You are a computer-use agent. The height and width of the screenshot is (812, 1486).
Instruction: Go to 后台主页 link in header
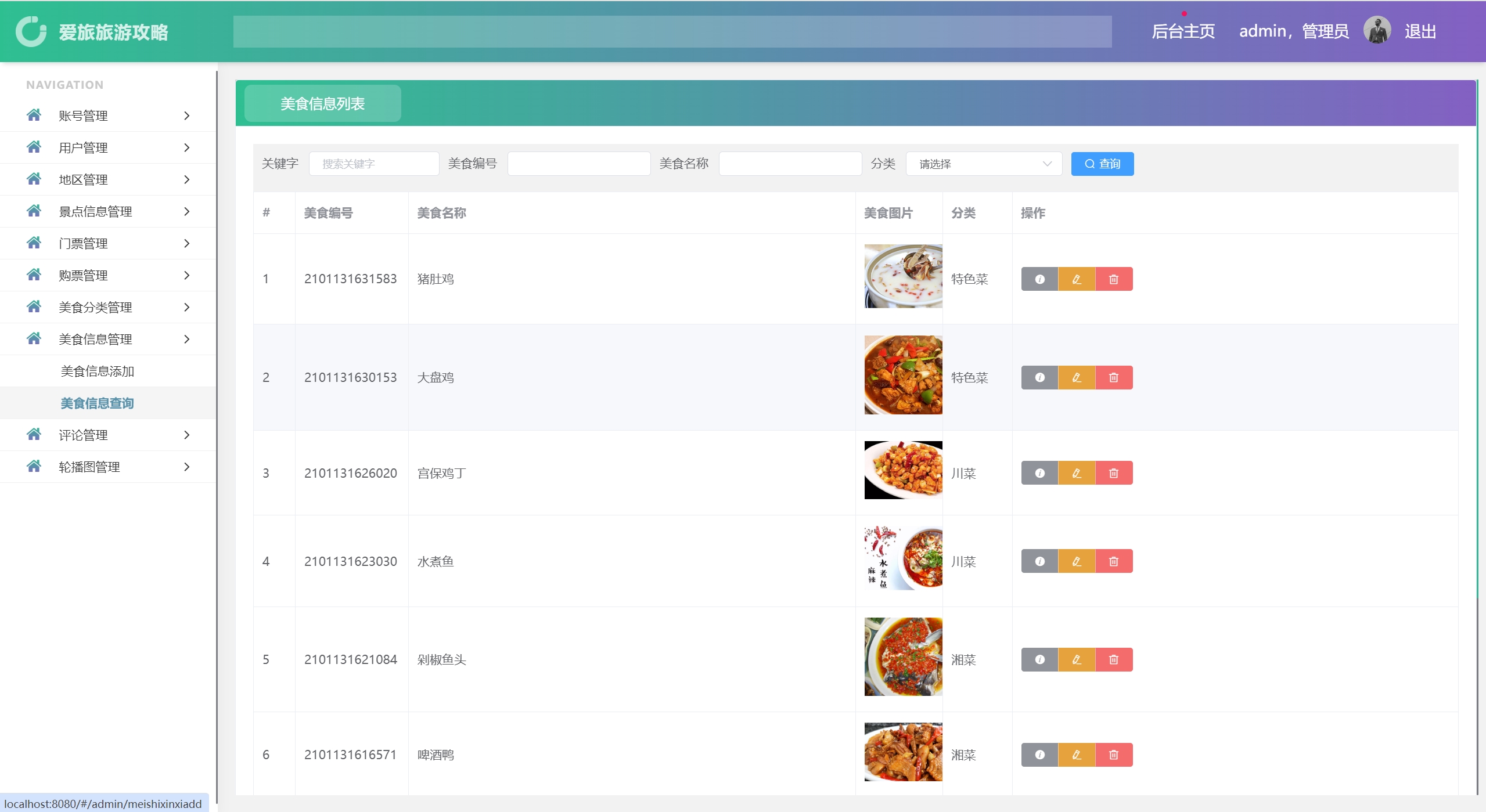[x=1183, y=31]
